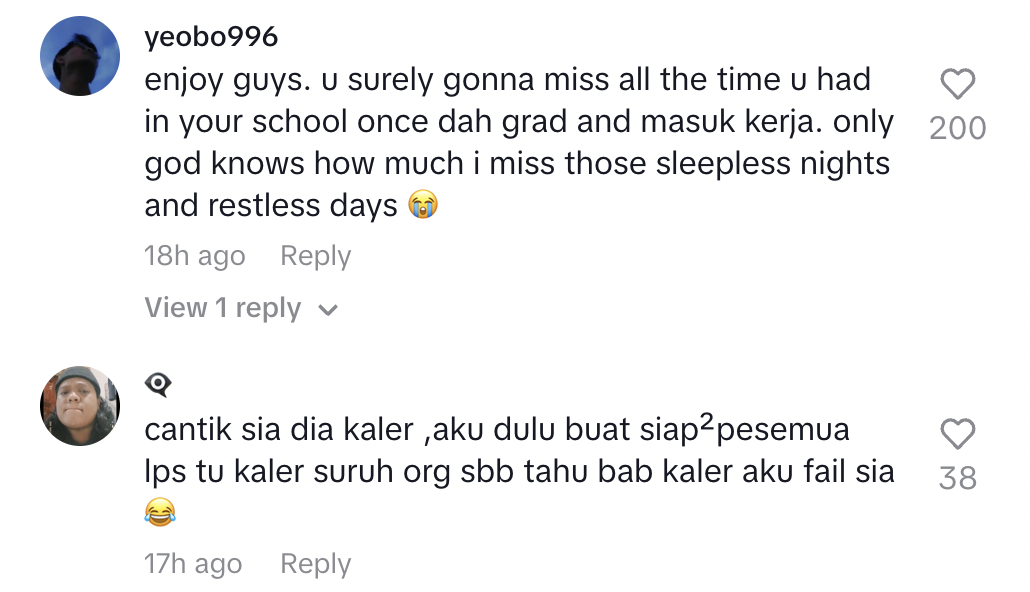The width and height of the screenshot is (1030, 592).
Task: Reply to yeobo996's comment
Action: [315, 256]
